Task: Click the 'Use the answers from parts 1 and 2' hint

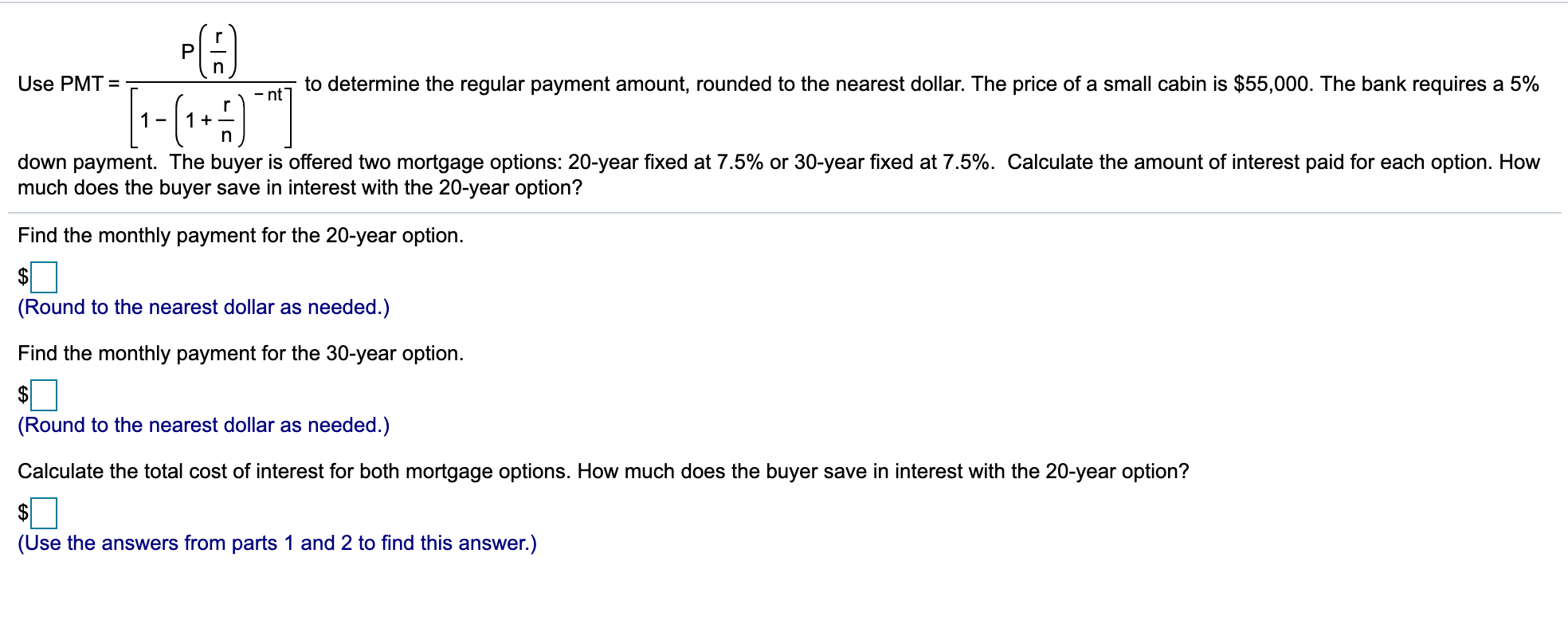Action: (x=276, y=543)
